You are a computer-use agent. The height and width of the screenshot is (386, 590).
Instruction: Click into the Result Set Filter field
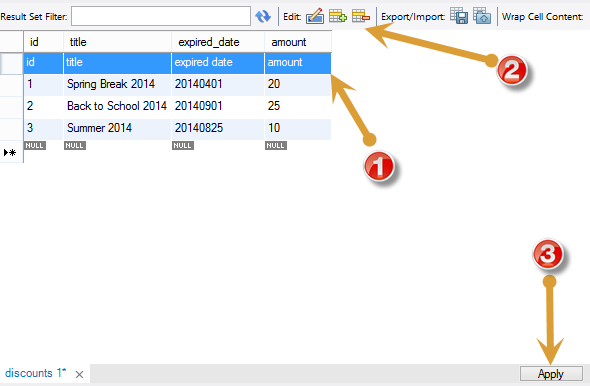tap(161, 16)
